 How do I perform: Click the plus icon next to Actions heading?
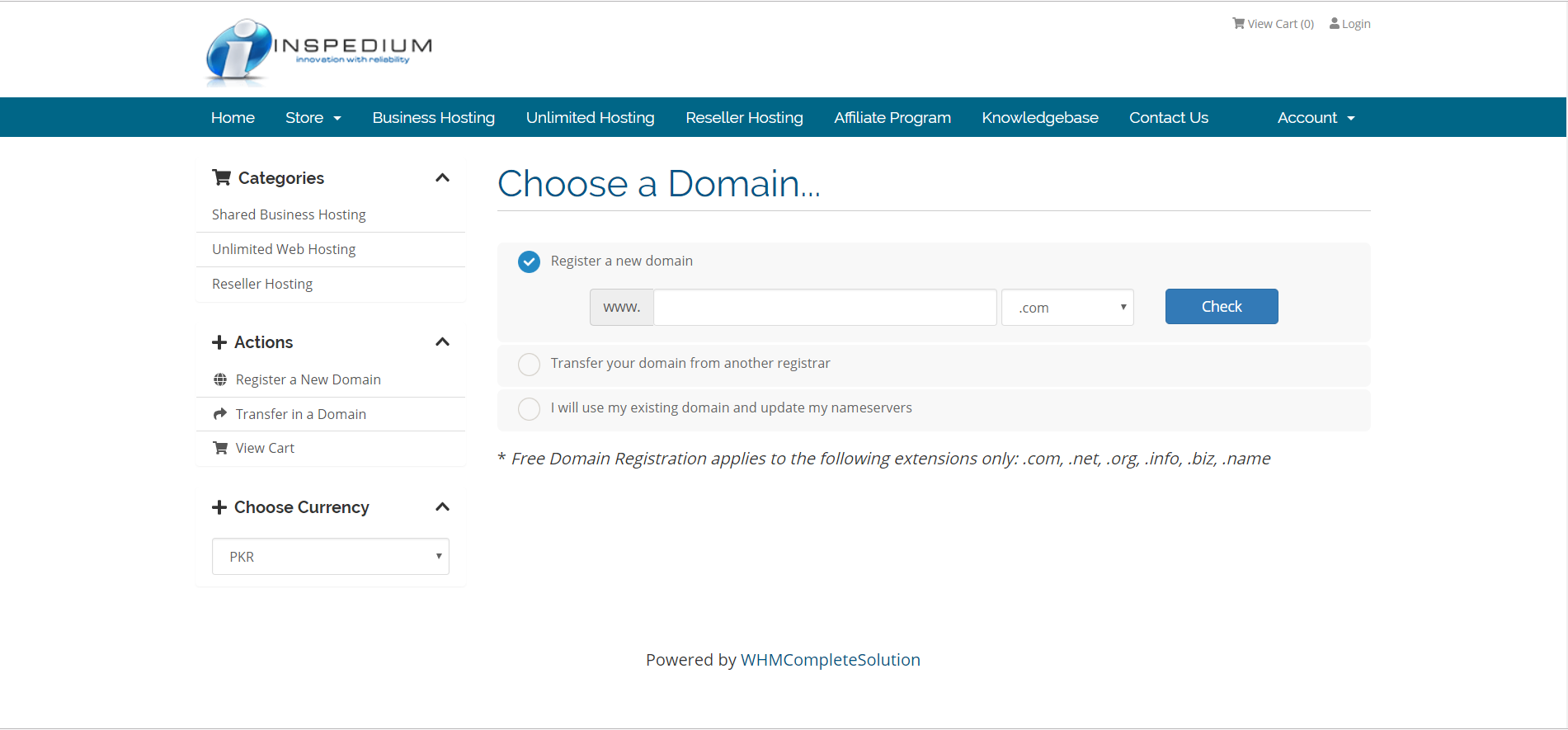pyautogui.click(x=219, y=342)
